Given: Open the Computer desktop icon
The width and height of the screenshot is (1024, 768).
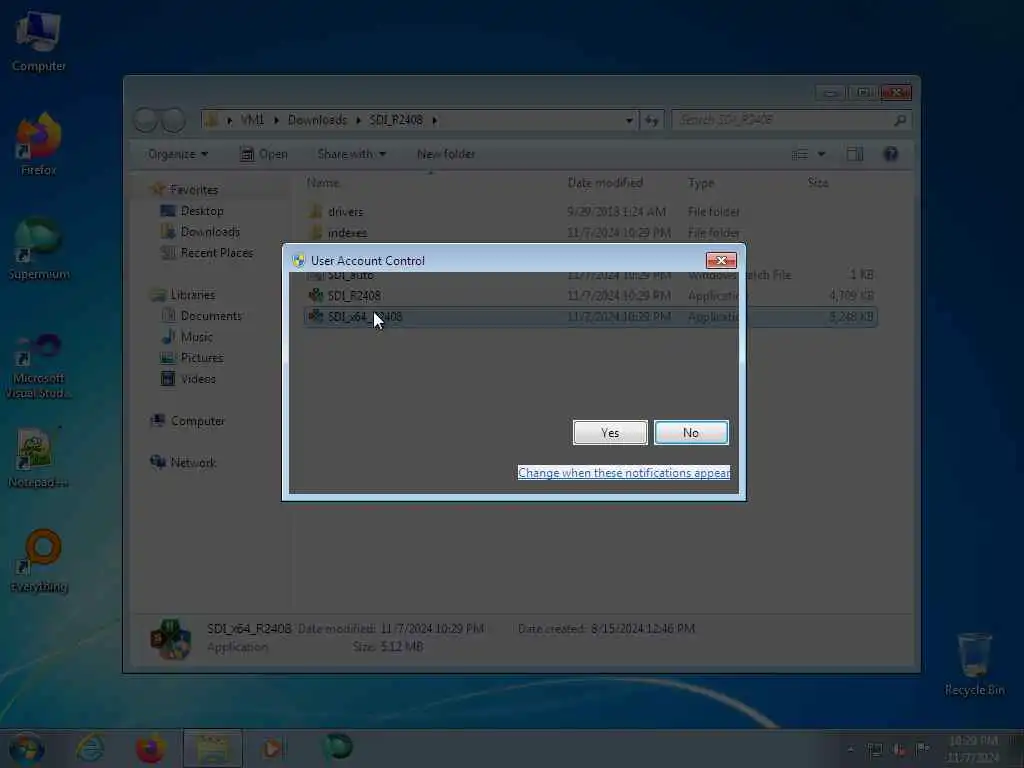Looking at the screenshot, I should click(x=39, y=42).
